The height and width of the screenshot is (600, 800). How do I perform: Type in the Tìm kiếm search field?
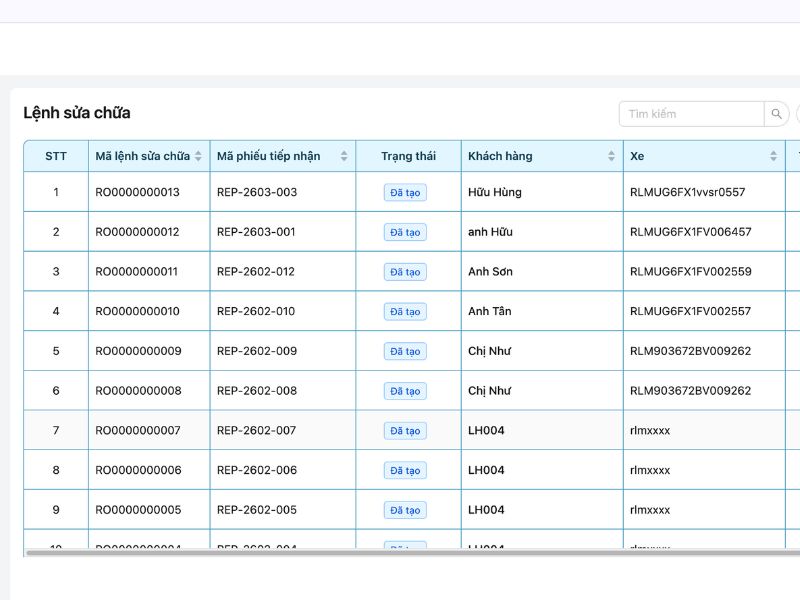pyautogui.click(x=691, y=114)
